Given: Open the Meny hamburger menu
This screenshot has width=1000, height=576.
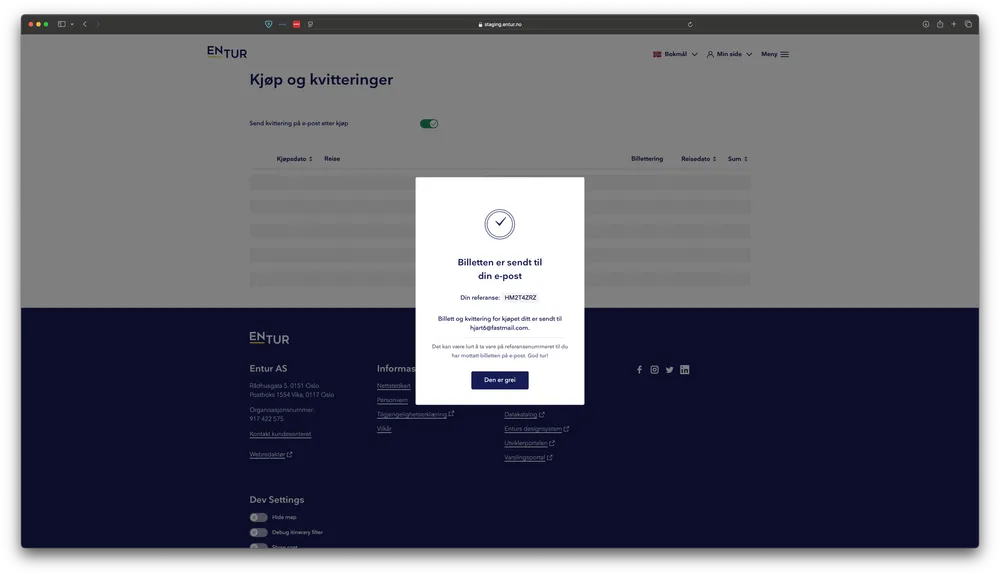Looking at the screenshot, I should (775, 54).
